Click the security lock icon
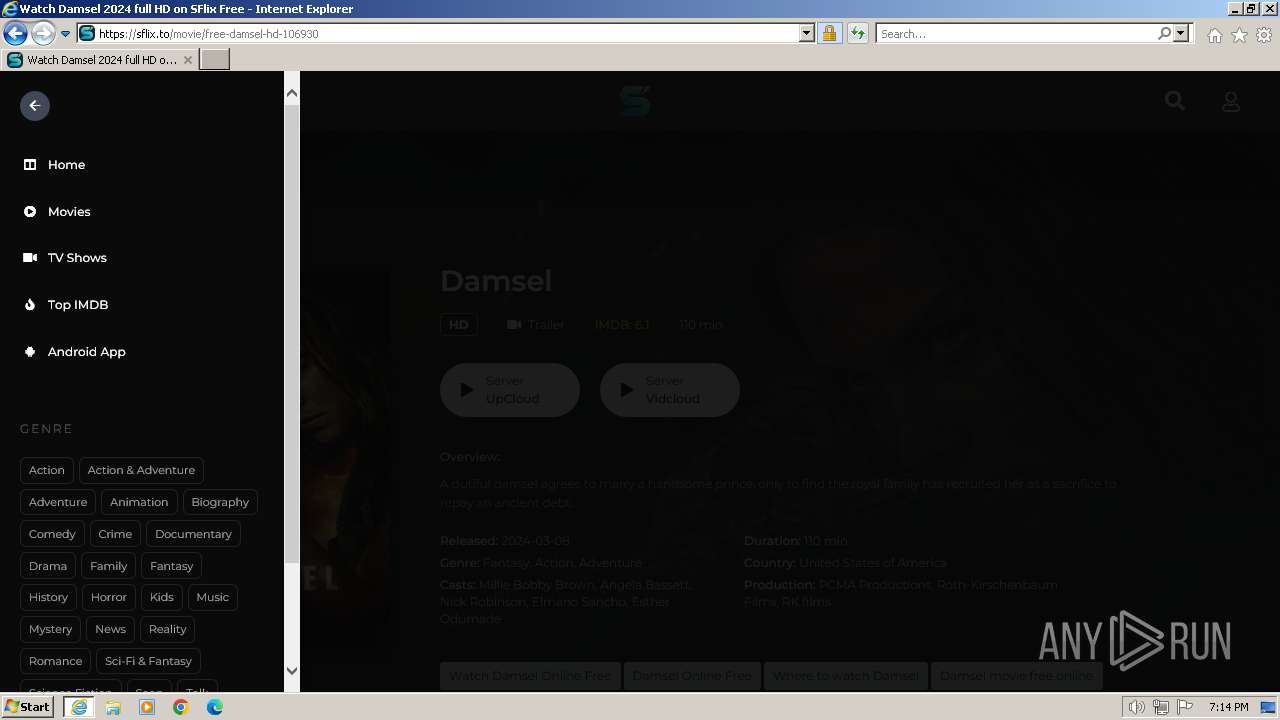 [x=829, y=34]
